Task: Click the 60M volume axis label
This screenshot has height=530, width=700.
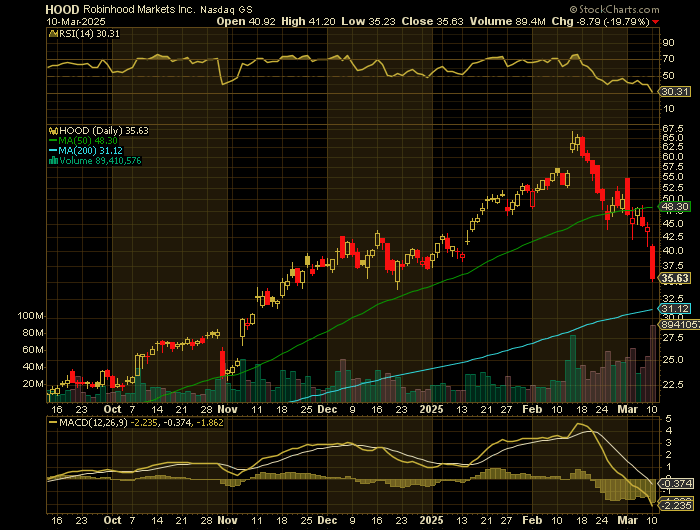Action: 33,350
